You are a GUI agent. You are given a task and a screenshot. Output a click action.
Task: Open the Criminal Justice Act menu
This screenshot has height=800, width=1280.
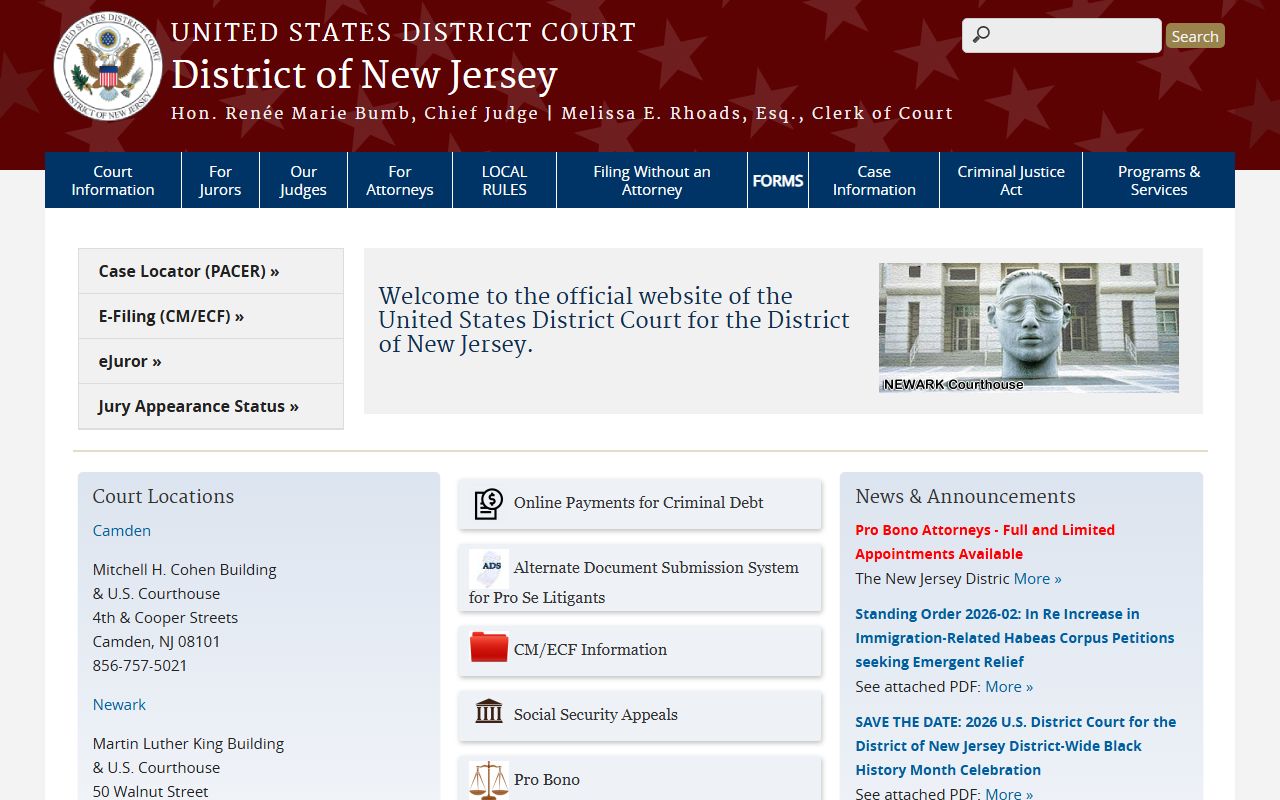tap(1011, 180)
